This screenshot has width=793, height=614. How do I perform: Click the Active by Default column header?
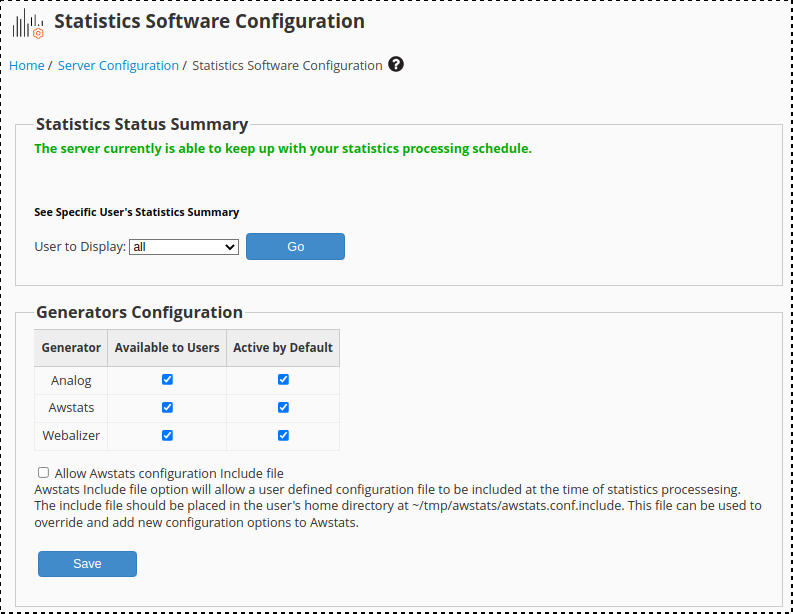pyautogui.click(x=283, y=348)
